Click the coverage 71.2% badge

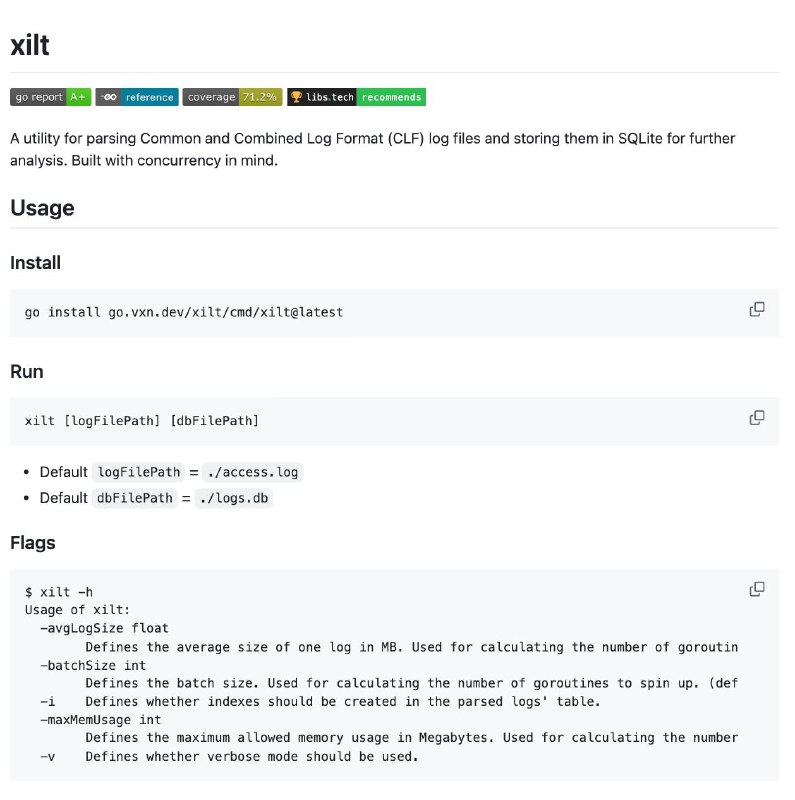pos(232,97)
